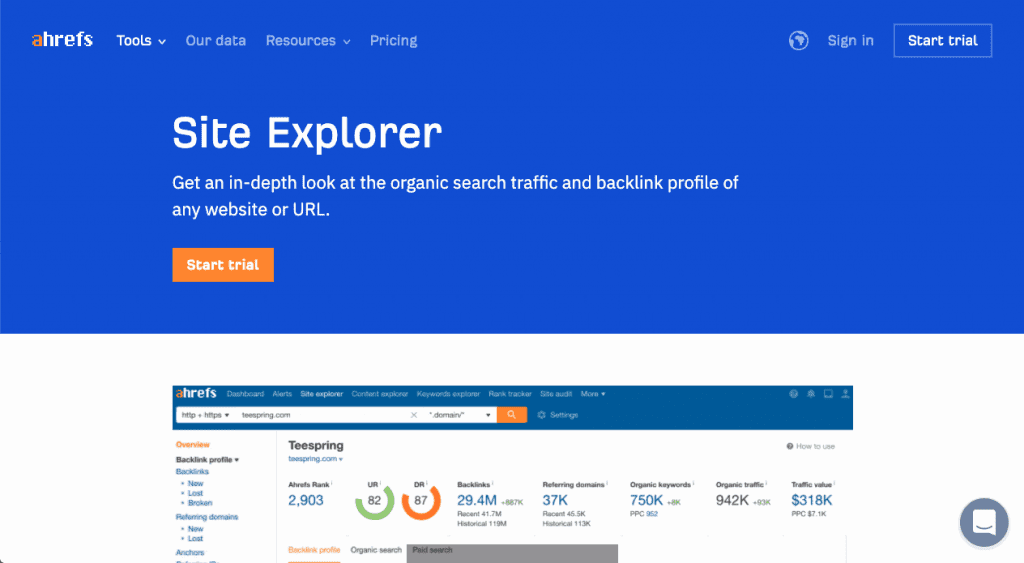The width and height of the screenshot is (1024, 563).
Task: Switch to the Backlink profile tab
Action: coord(314,550)
